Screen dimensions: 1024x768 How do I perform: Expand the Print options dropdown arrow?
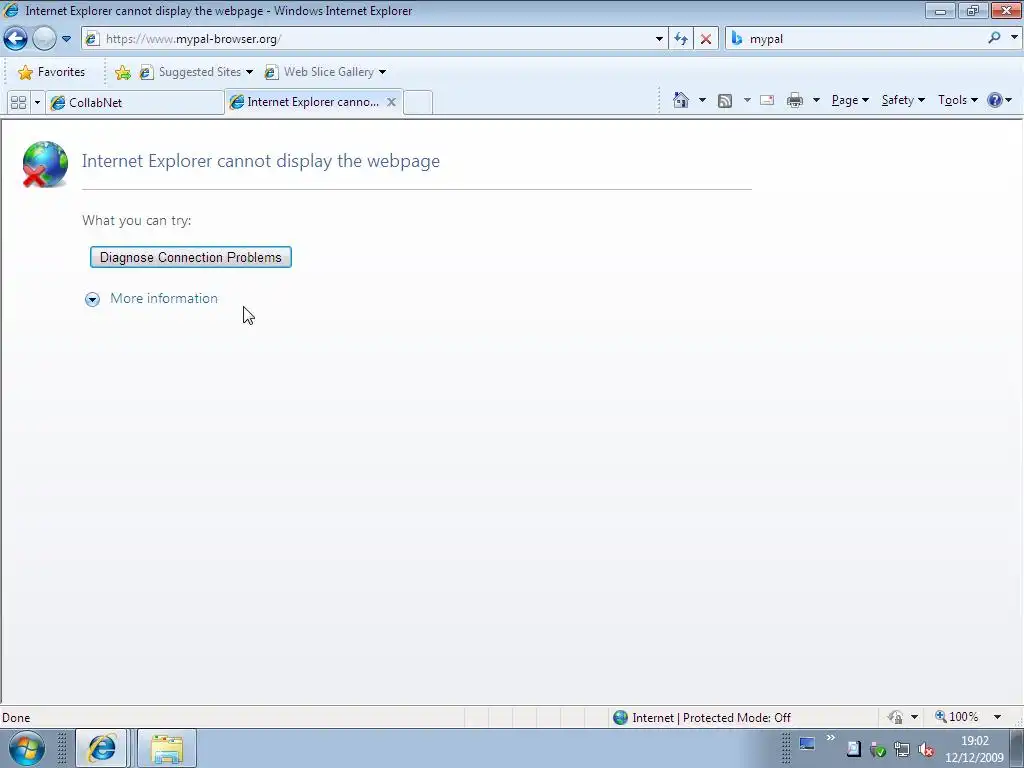tap(816, 100)
